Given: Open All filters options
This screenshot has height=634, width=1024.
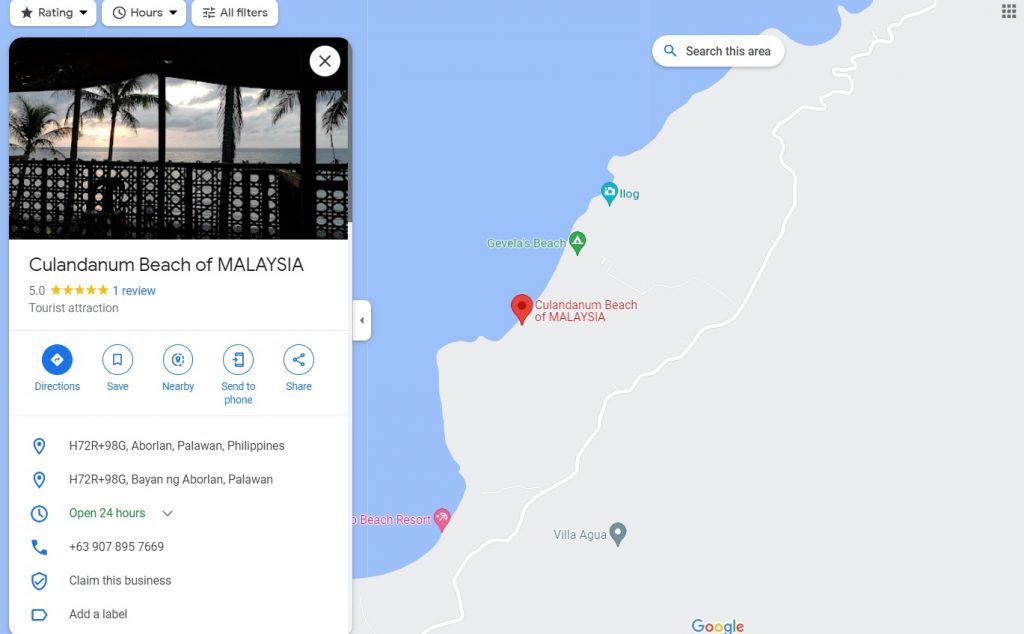Looking at the screenshot, I should 234,12.
